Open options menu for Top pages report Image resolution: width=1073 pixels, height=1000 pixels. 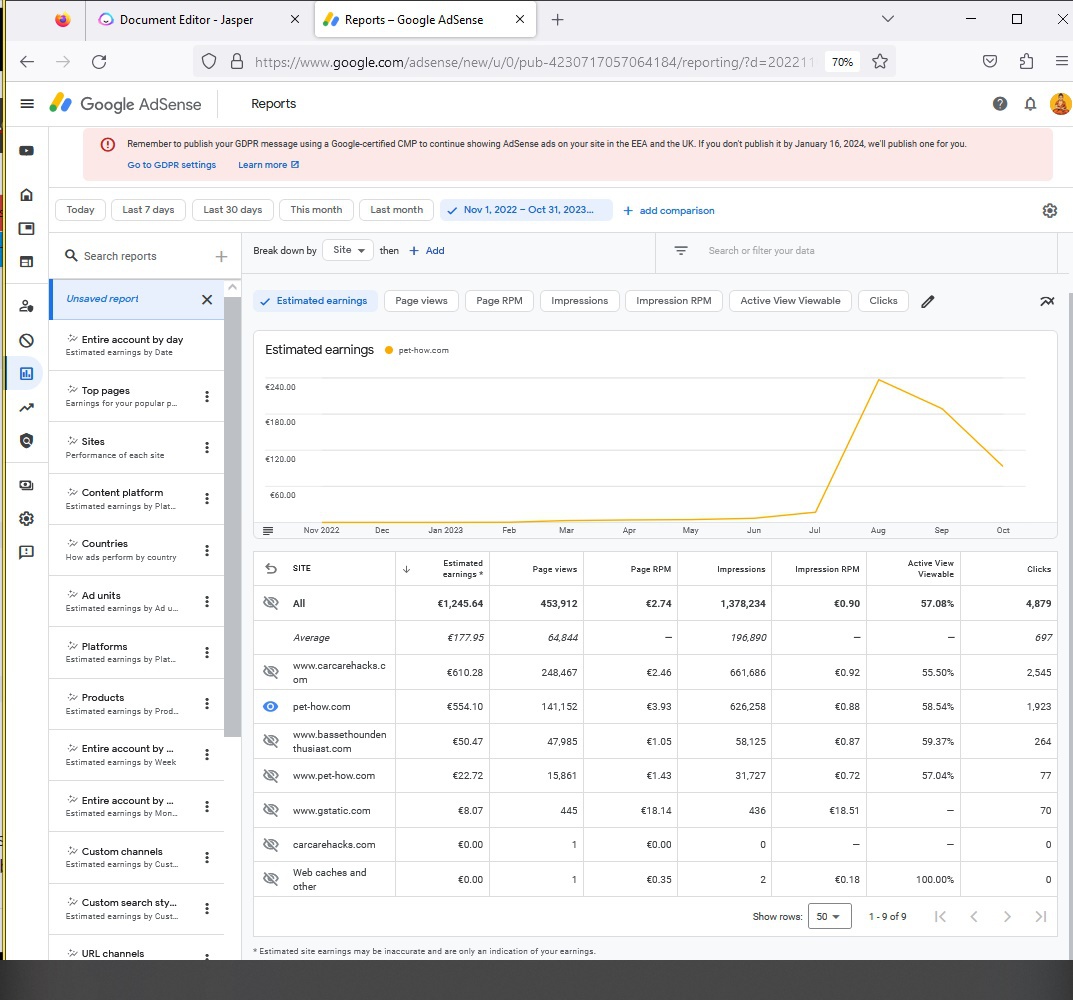pos(207,396)
